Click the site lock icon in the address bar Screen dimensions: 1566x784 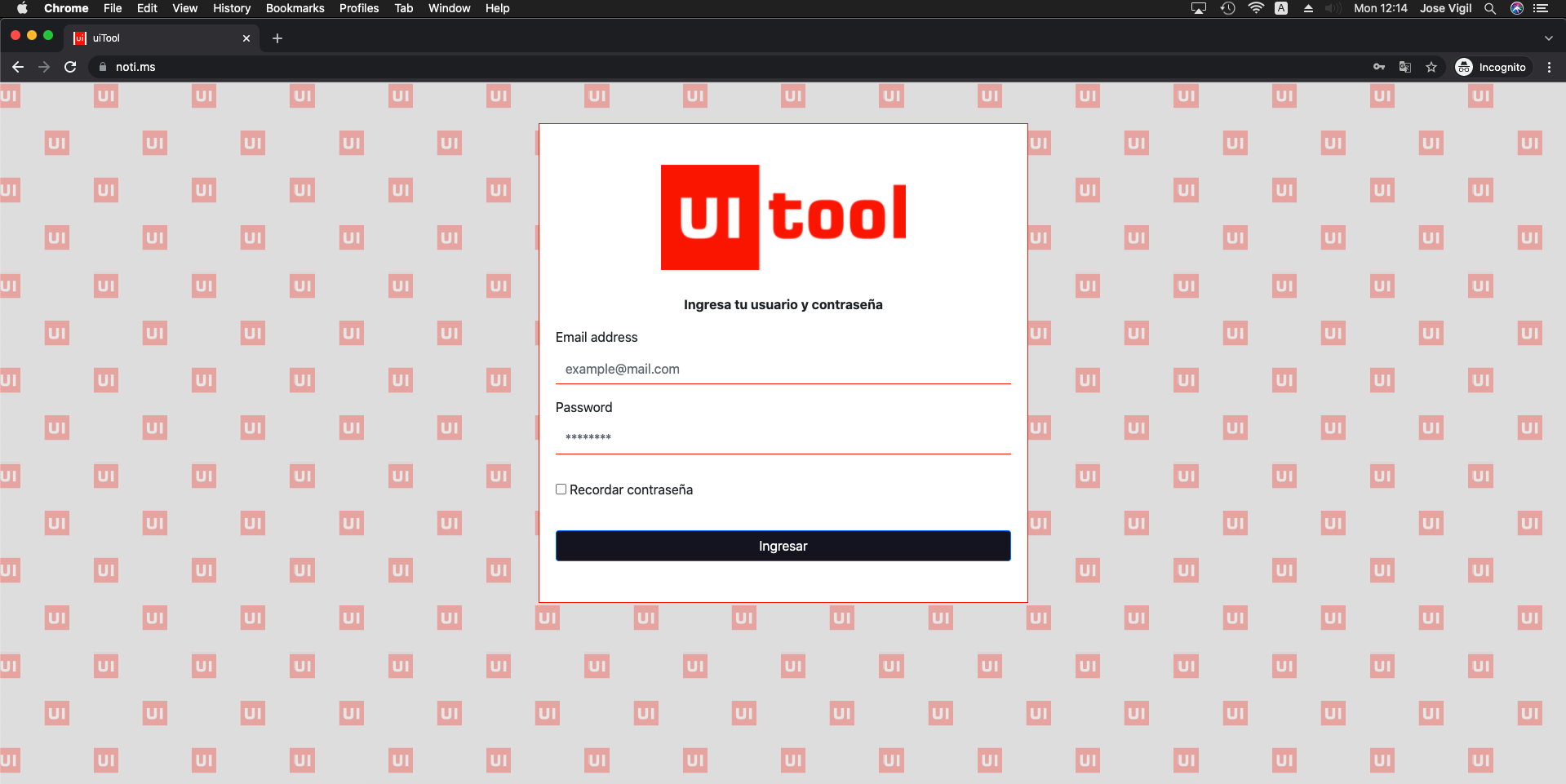tap(103, 67)
